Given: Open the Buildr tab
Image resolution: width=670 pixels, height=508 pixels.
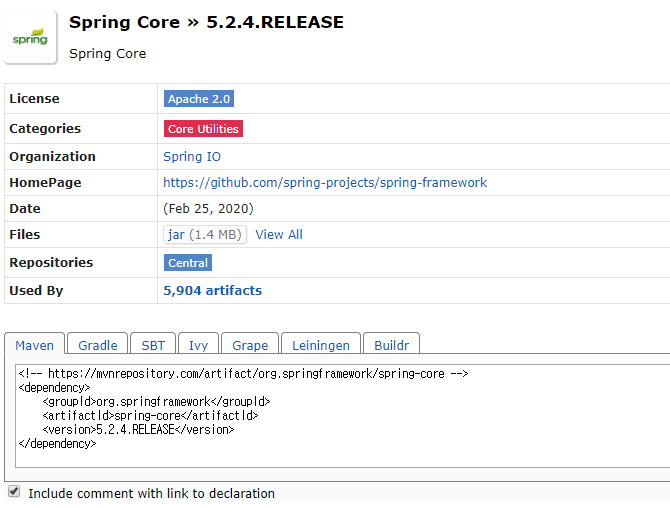Looking at the screenshot, I should (x=391, y=345).
